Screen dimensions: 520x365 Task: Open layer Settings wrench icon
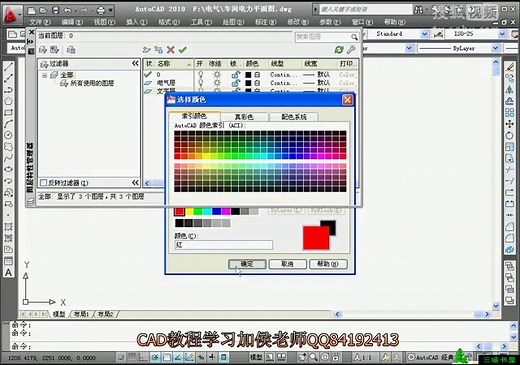point(351,50)
